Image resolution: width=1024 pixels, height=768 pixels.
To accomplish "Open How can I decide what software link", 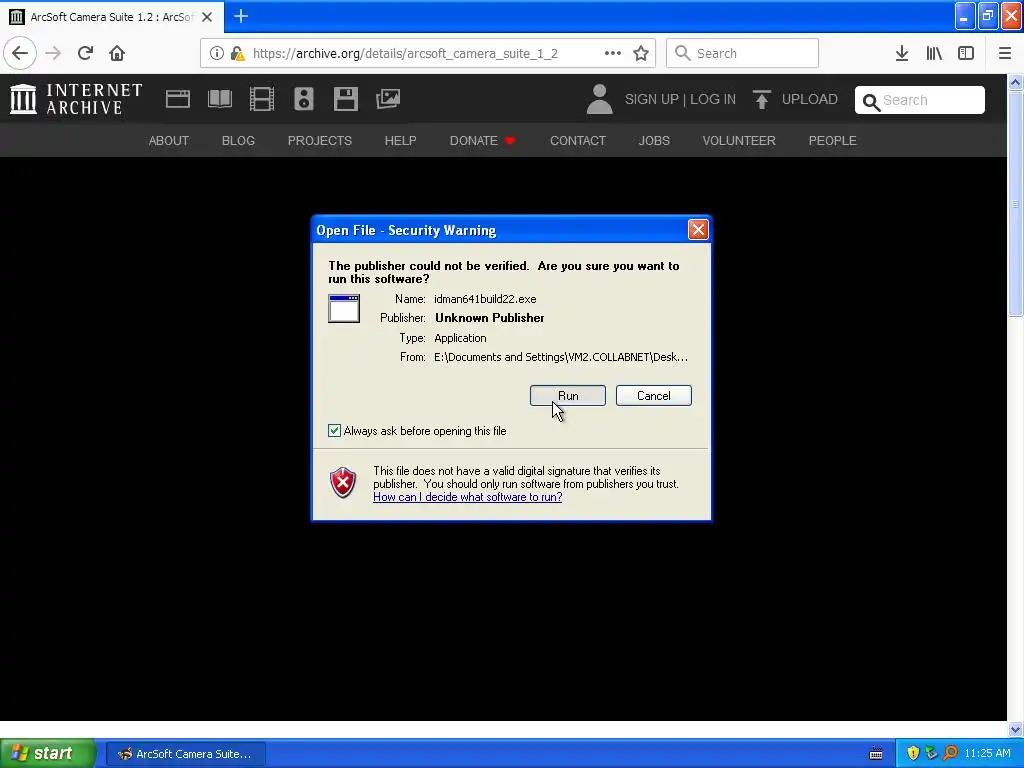I will [468, 497].
